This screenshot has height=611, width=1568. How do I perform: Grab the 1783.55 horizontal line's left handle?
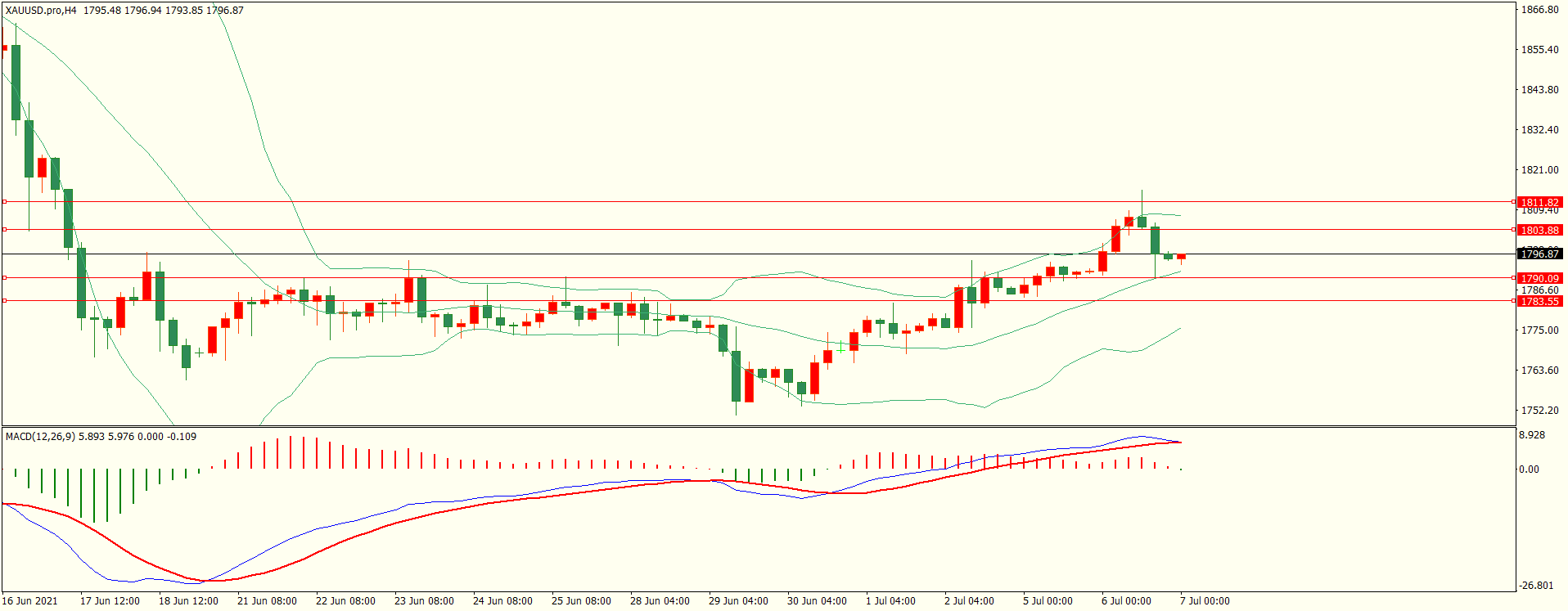coord(4,300)
